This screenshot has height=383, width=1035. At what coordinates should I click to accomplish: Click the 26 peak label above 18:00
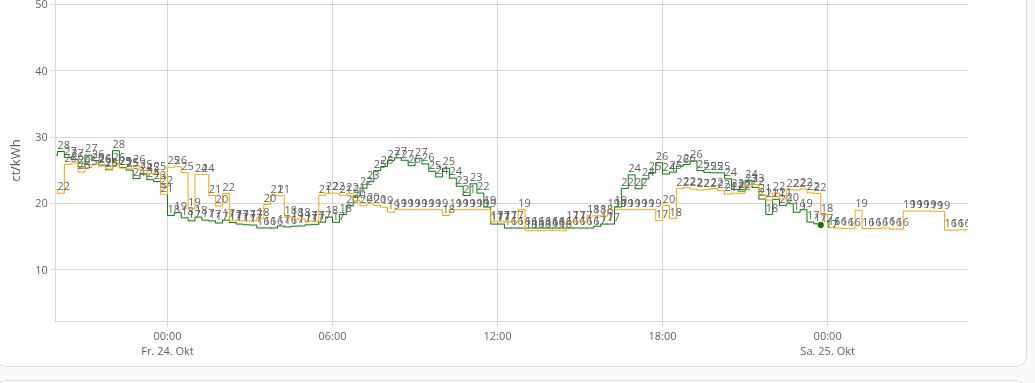click(x=662, y=157)
